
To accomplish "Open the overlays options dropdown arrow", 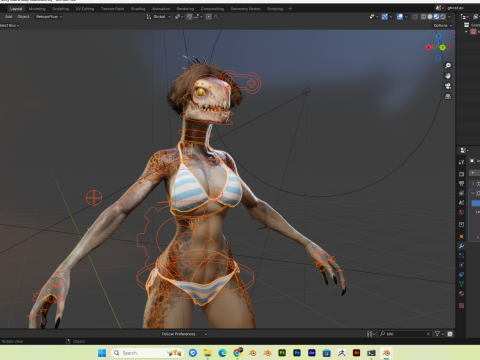I will (406, 17).
